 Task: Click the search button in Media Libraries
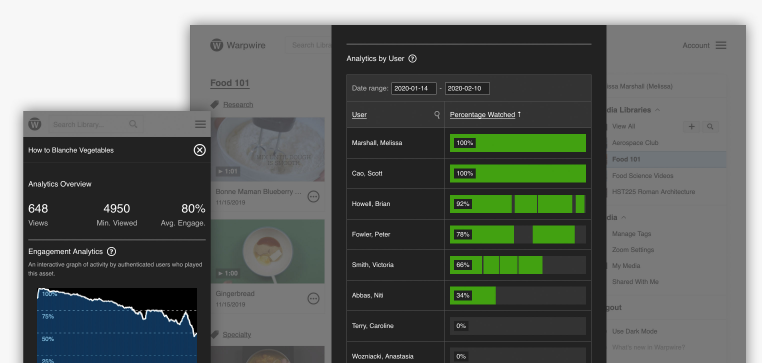click(x=710, y=126)
